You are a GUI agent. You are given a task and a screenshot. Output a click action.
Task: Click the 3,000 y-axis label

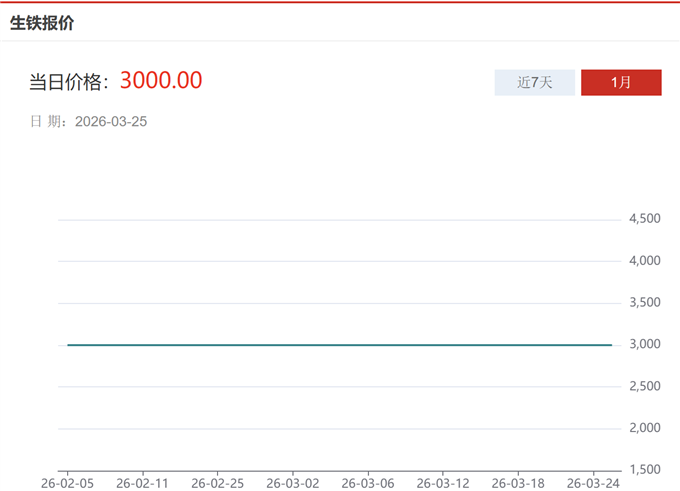pyautogui.click(x=643, y=345)
